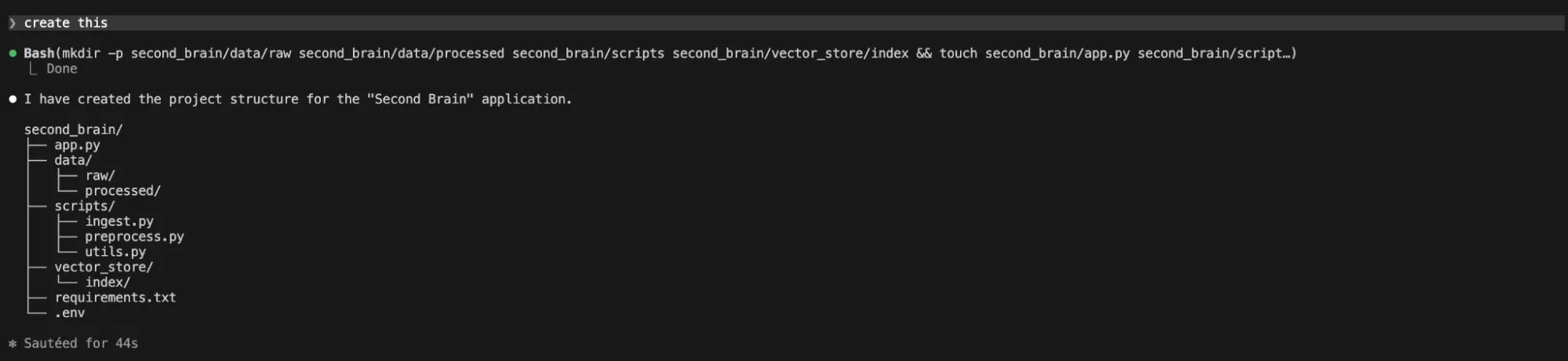Click the vector_store/ folder entry
The width and height of the screenshot is (1568, 361).
pos(104,267)
